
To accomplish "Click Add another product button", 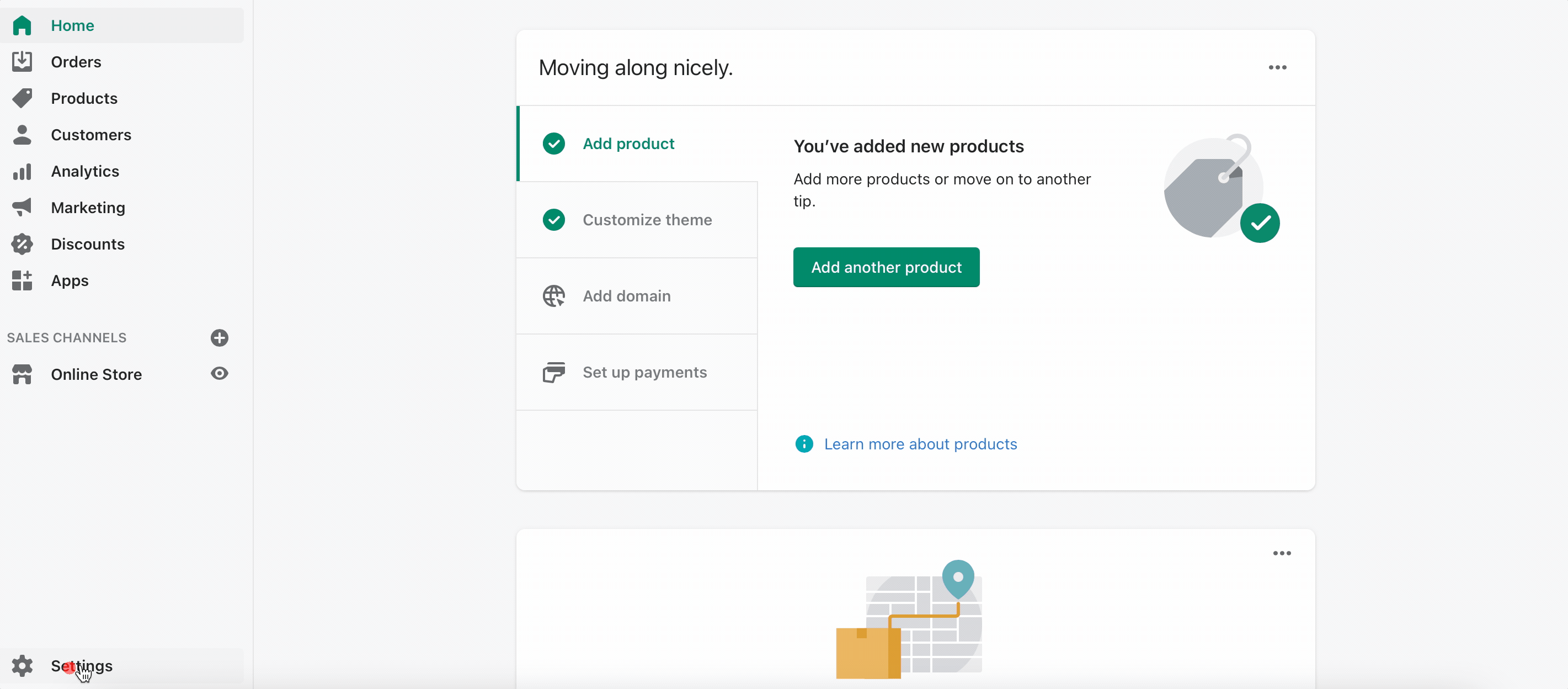I will click(886, 267).
